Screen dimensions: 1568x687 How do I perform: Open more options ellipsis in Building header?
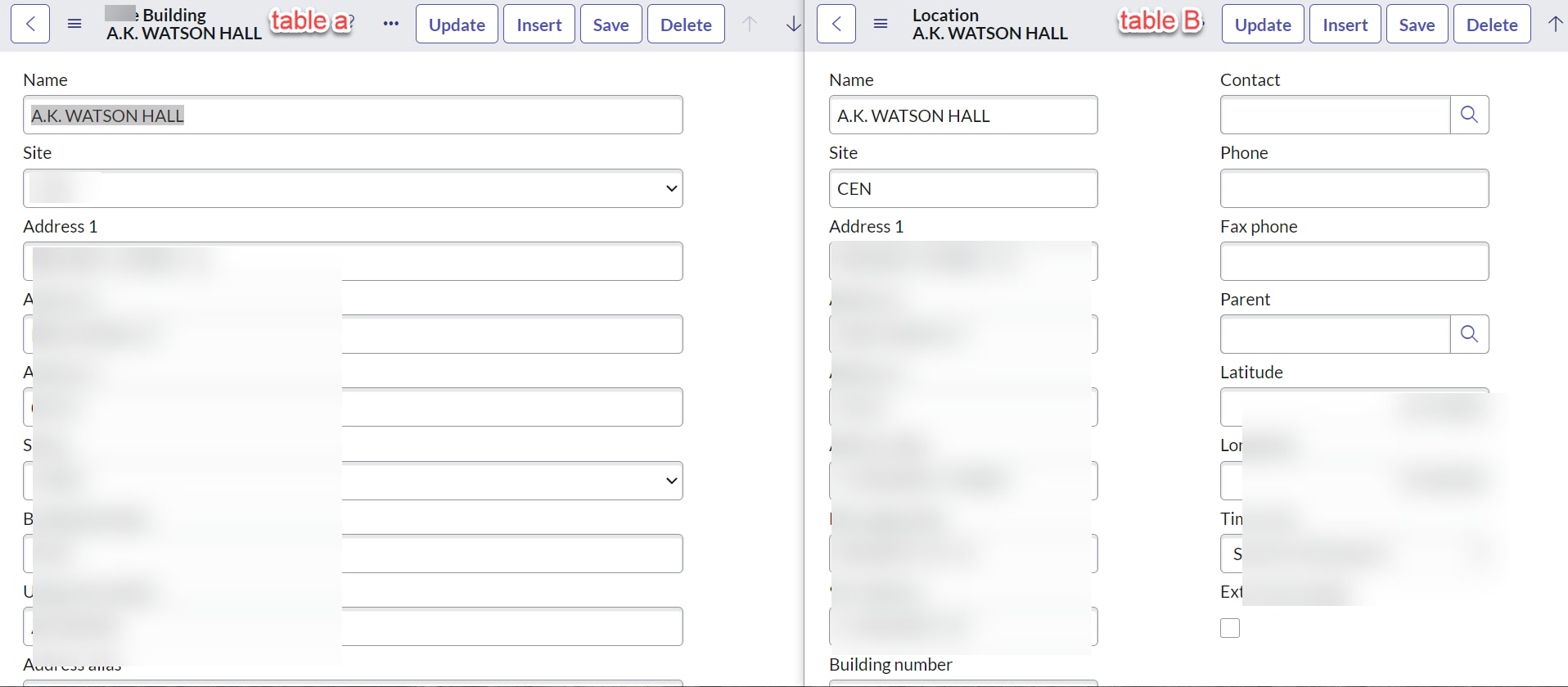pos(391,25)
